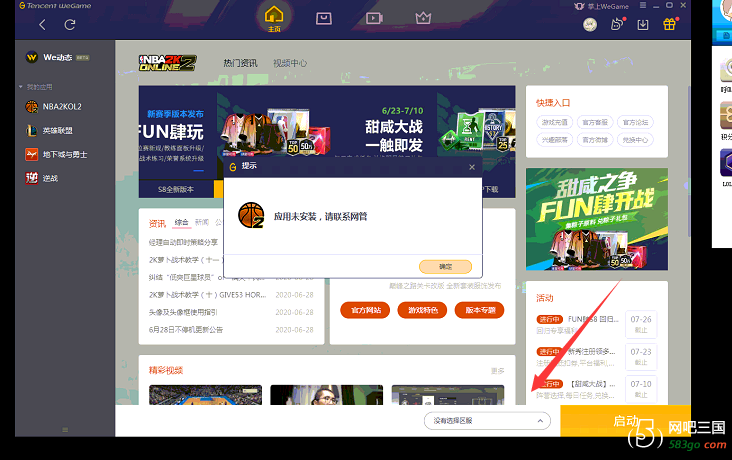Open the download manager icon
The height and width of the screenshot is (460, 732).
tap(643, 24)
